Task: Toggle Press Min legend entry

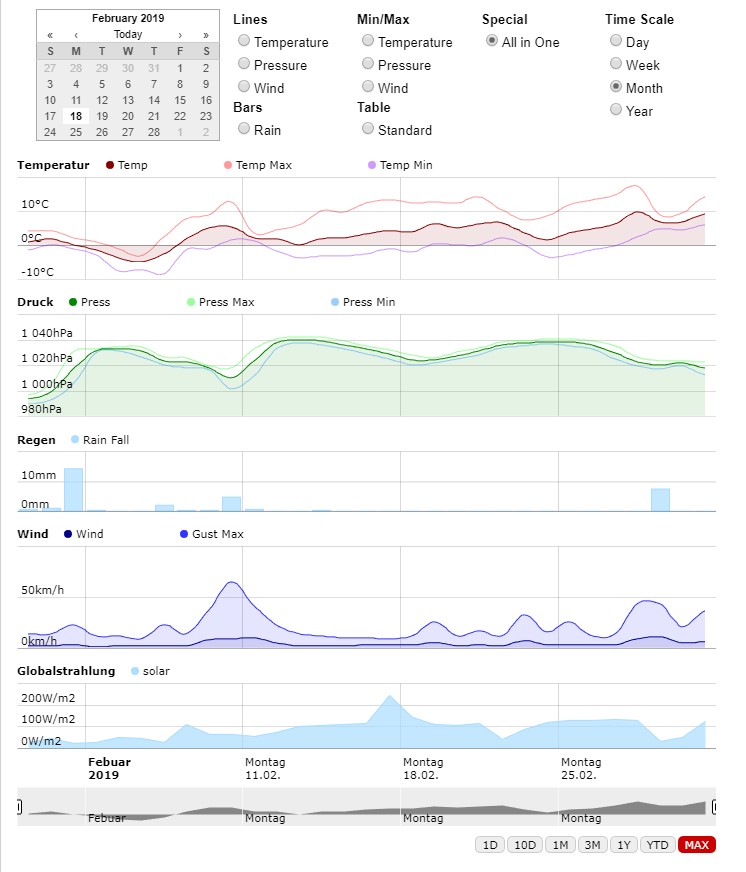Action: click(363, 302)
